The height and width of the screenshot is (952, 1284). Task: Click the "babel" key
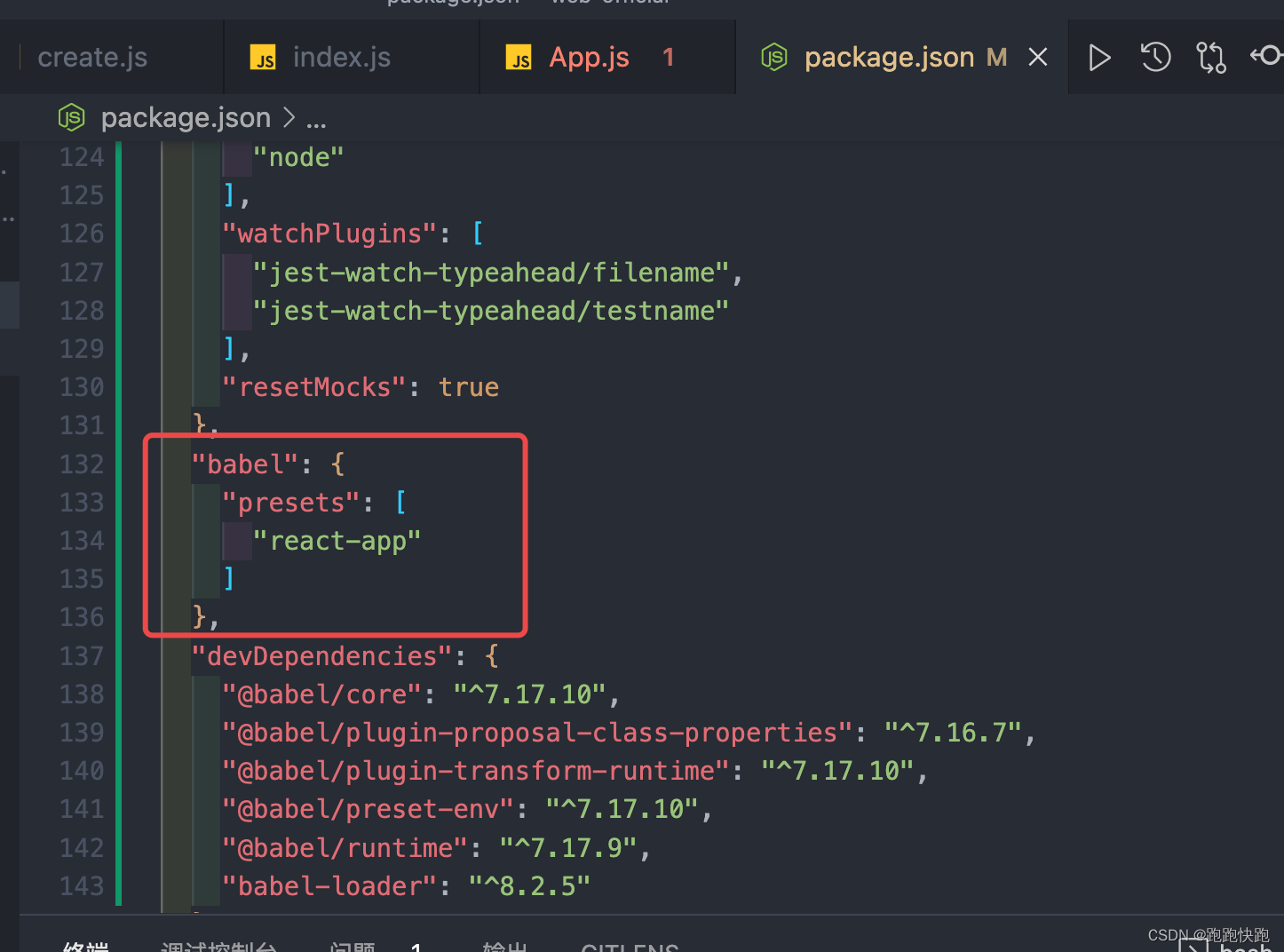point(246,464)
